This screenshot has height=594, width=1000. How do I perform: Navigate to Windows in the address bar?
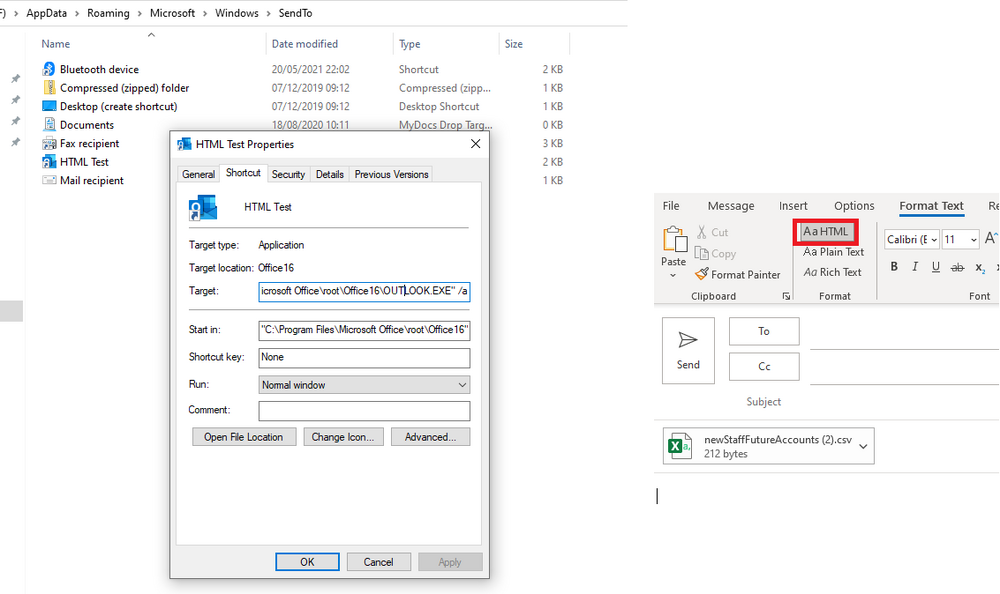[237, 13]
